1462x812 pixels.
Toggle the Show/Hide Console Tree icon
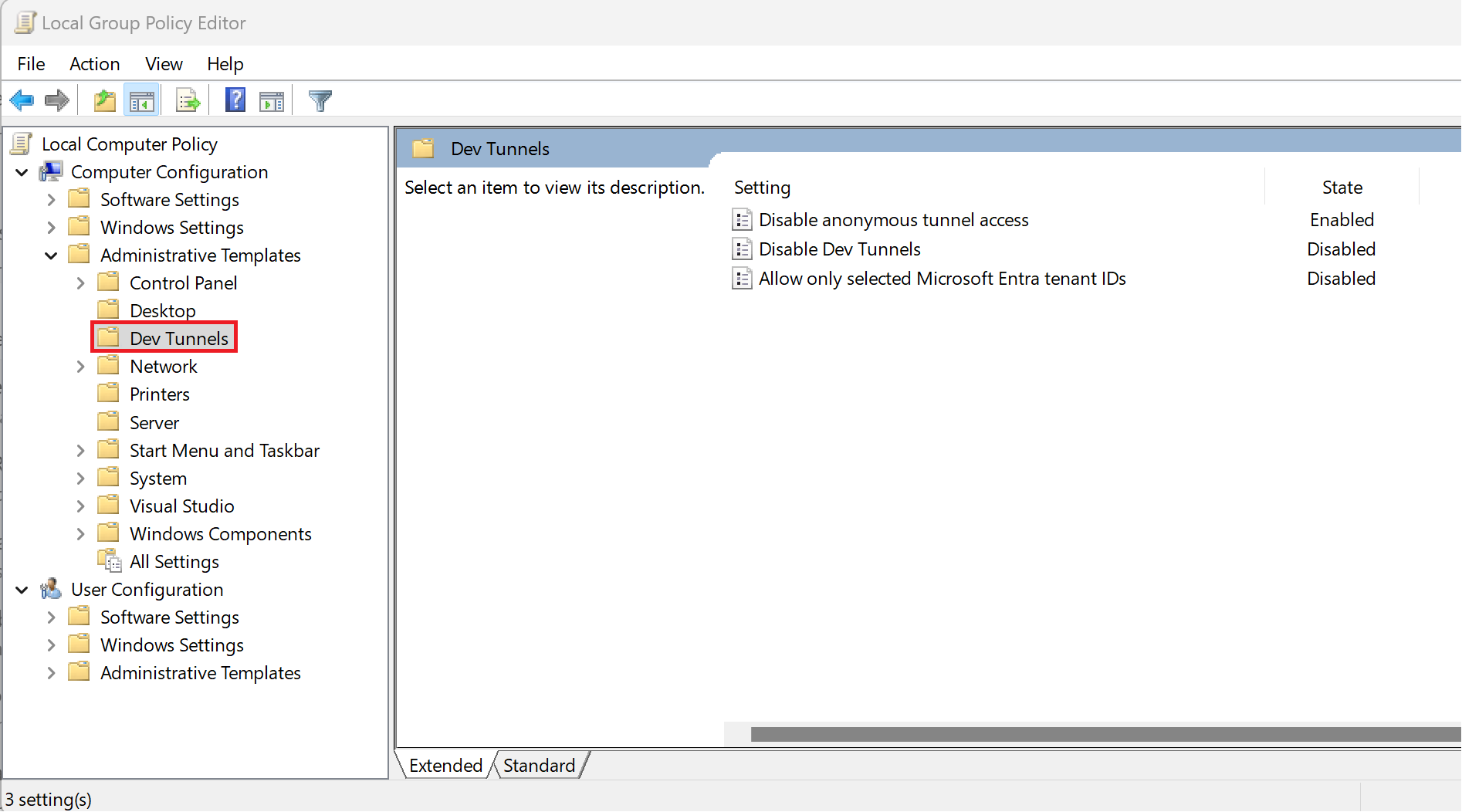coord(141,100)
